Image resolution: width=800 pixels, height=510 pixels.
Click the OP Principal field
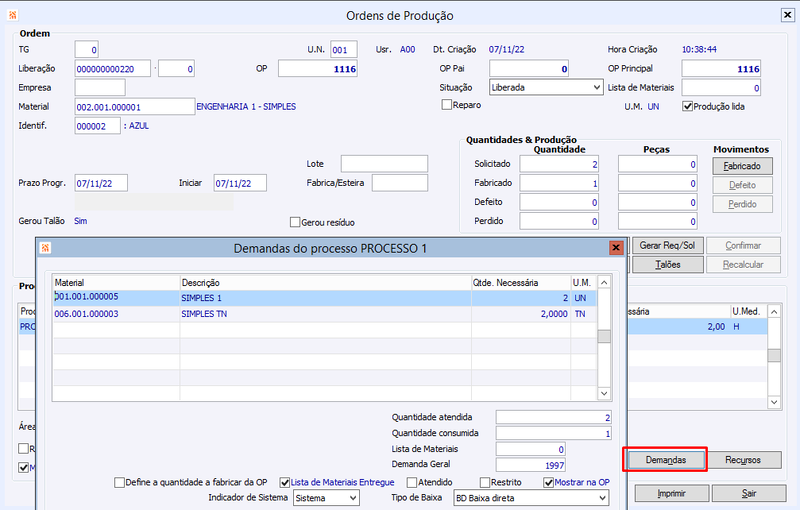[x=721, y=69]
